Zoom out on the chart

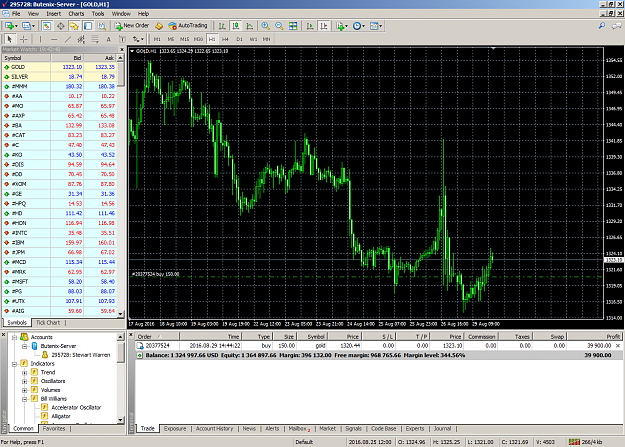pos(279,26)
